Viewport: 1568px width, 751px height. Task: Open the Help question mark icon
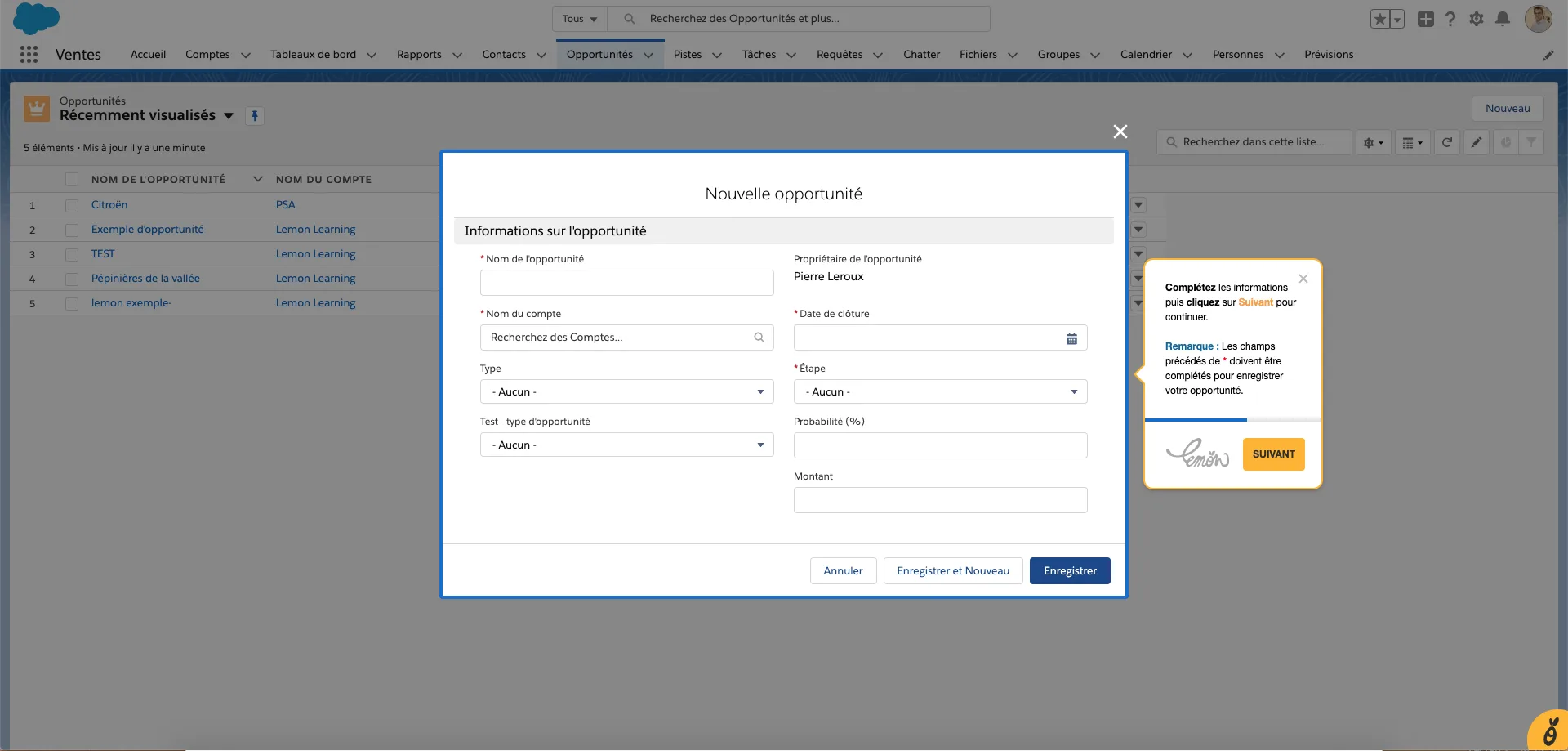1450,19
